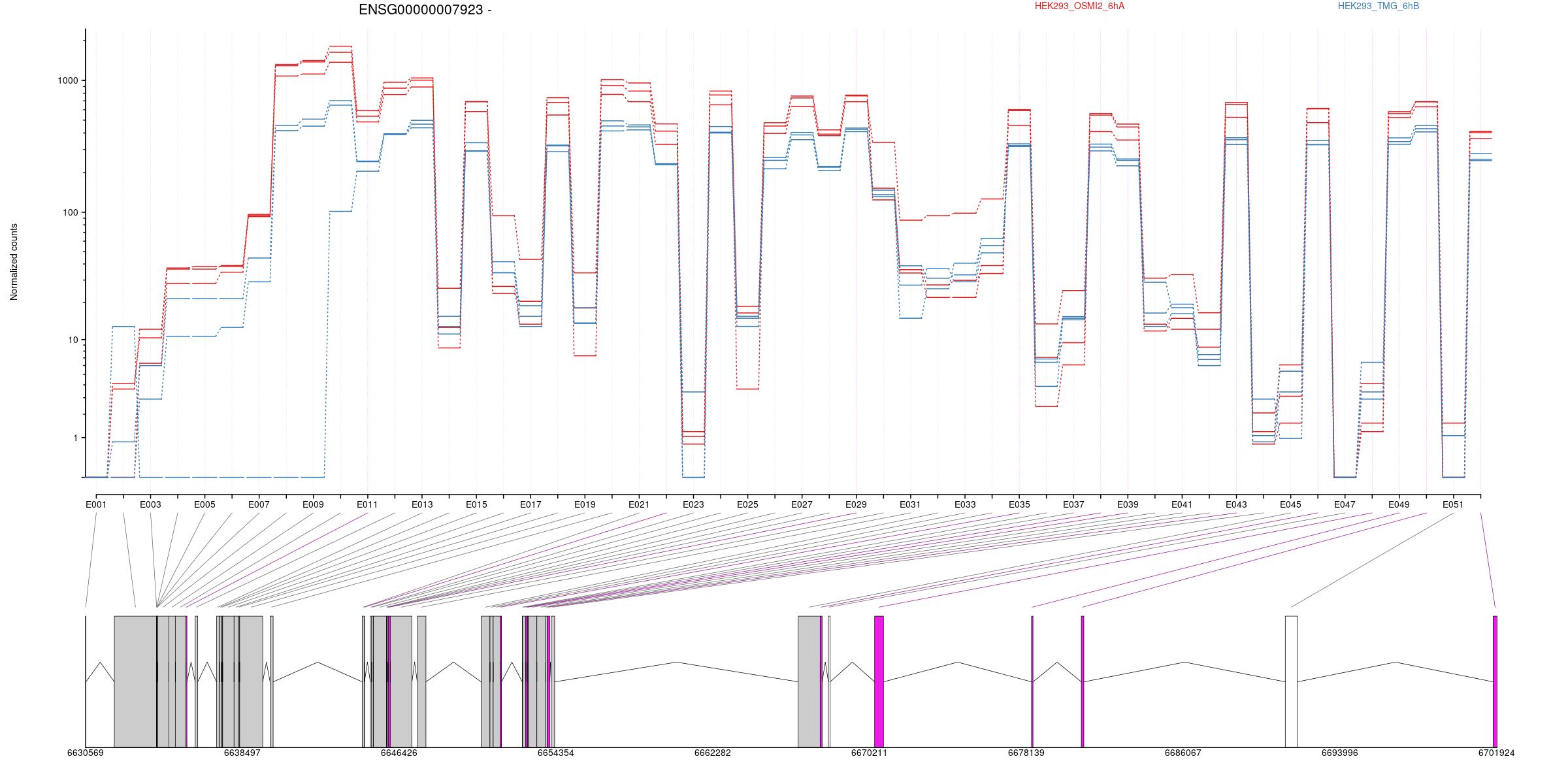Click the 1 y-axis tick label

pyautogui.click(x=75, y=438)
